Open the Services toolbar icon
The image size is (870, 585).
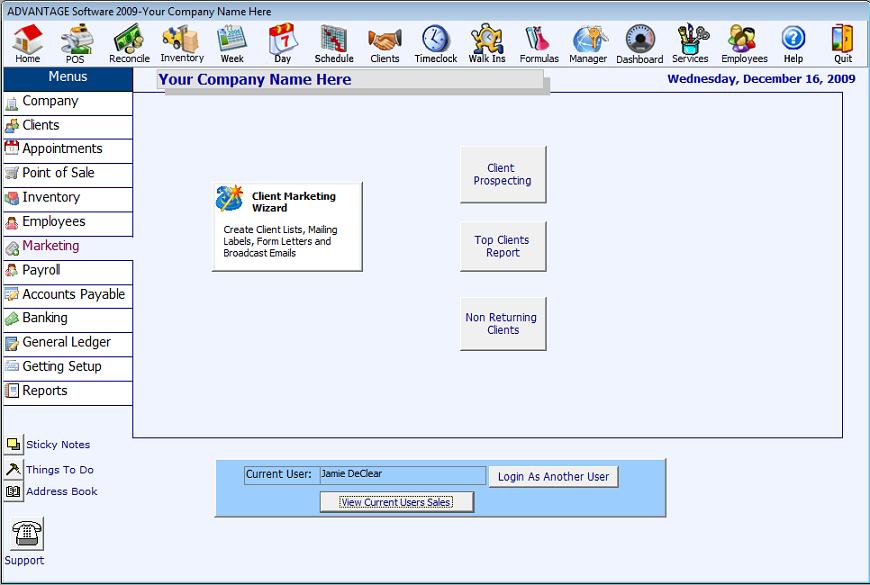pyautogui.click(x=690, y=43)
